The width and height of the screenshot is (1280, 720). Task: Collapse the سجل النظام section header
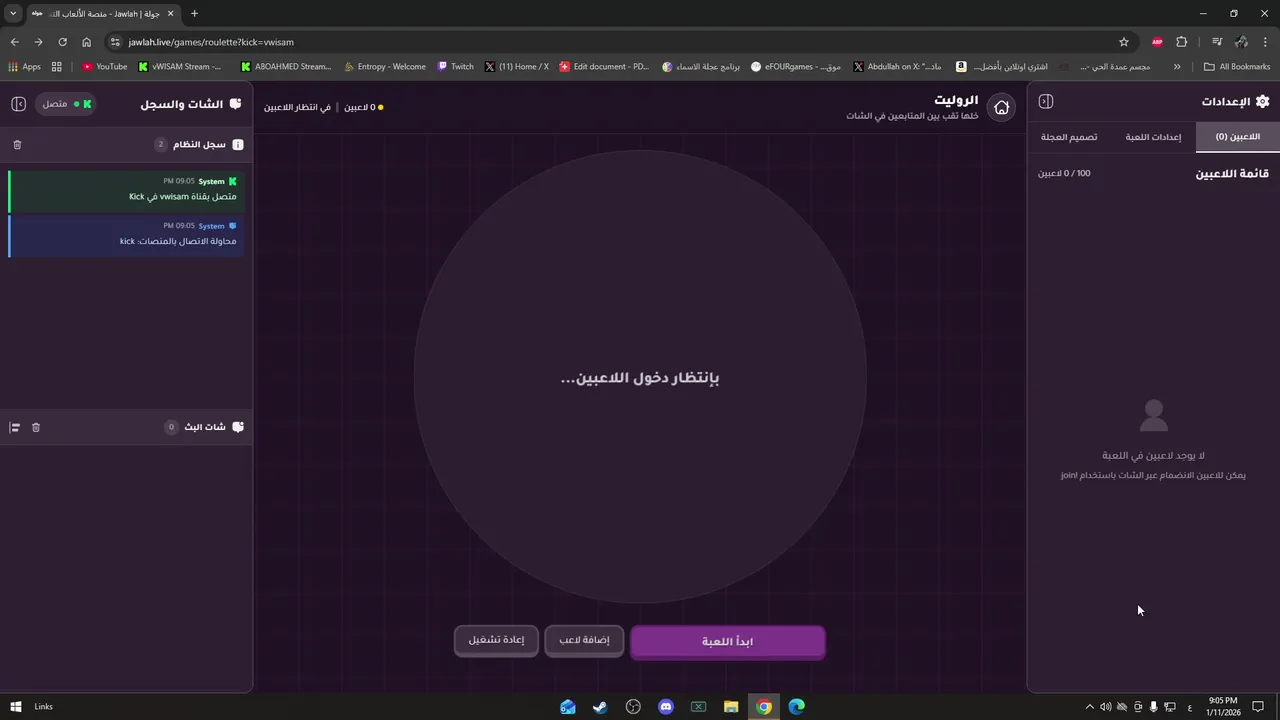[x=127, y=144]
